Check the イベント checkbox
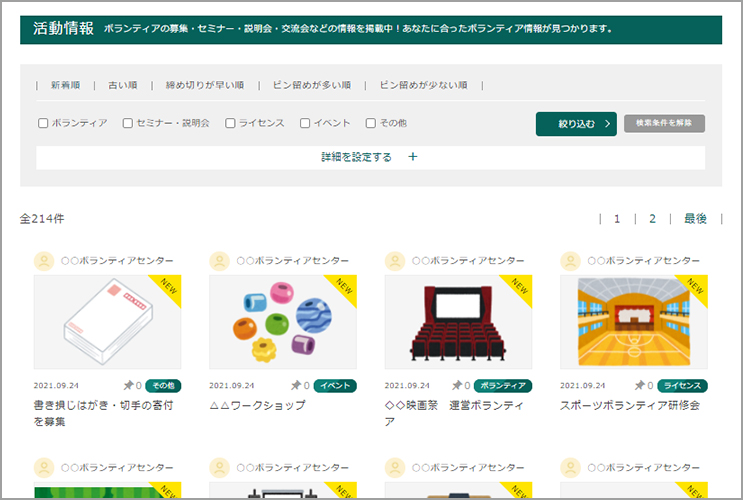This screenshot has width=743, height=500. tap(305, 123)
